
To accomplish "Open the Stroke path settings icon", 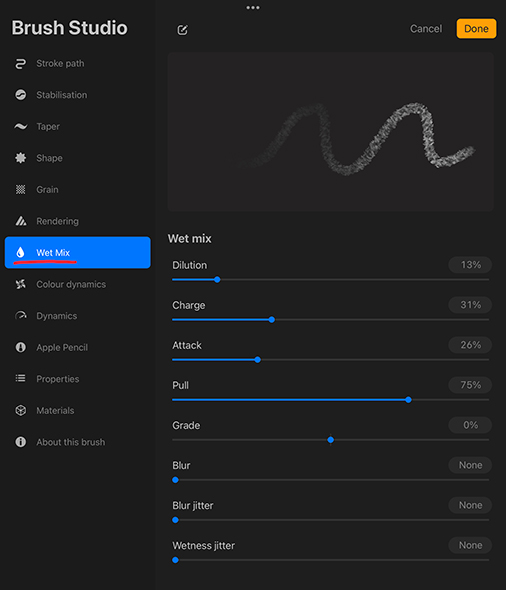I will [21, 64].
